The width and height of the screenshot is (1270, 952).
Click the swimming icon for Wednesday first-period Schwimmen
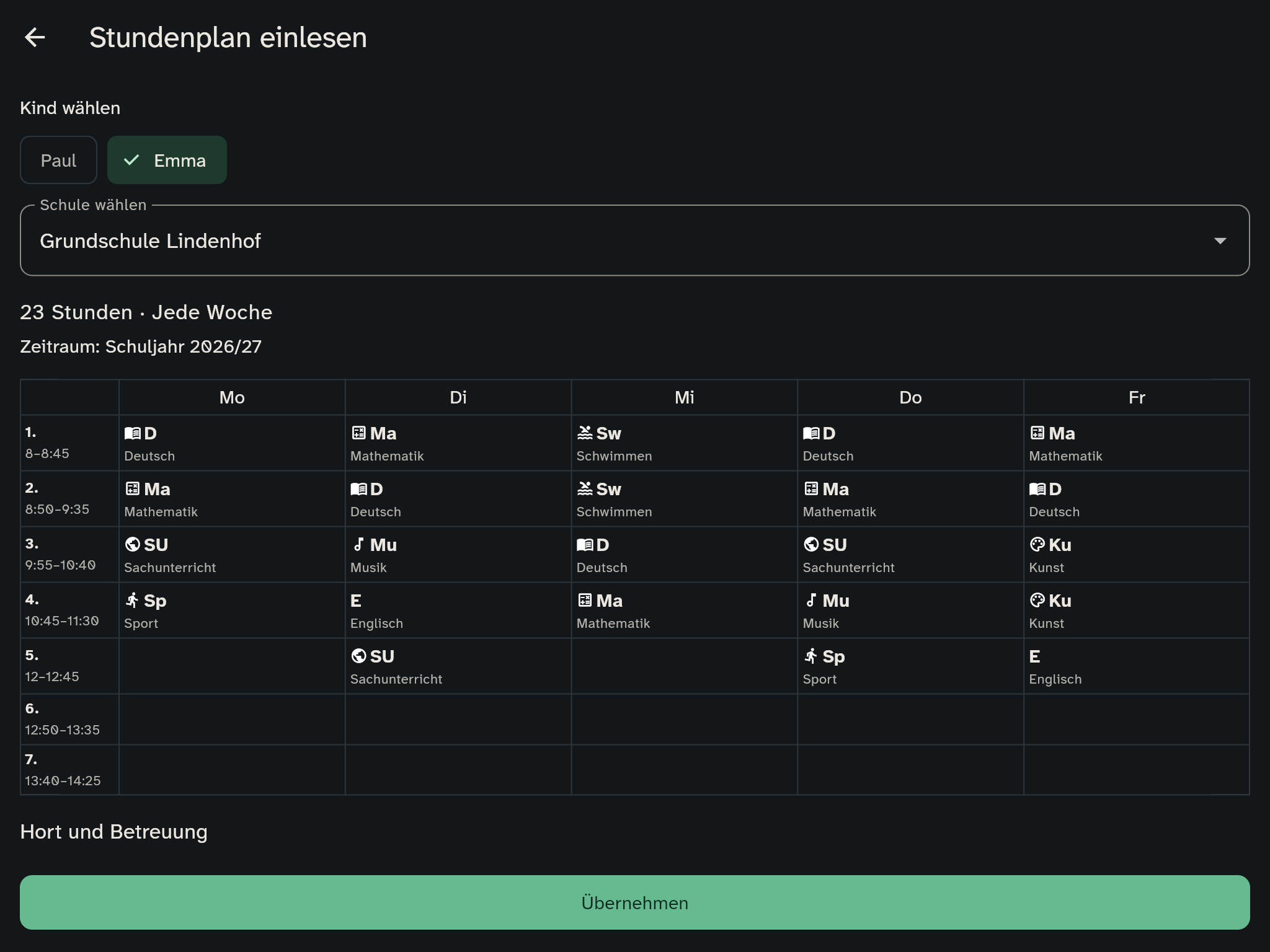point(585,433)
